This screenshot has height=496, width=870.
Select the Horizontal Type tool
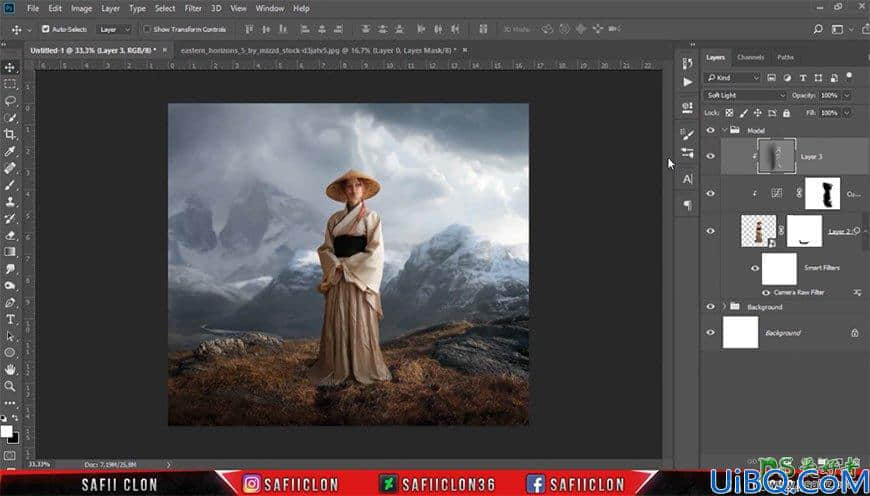[x=10, y=319]
